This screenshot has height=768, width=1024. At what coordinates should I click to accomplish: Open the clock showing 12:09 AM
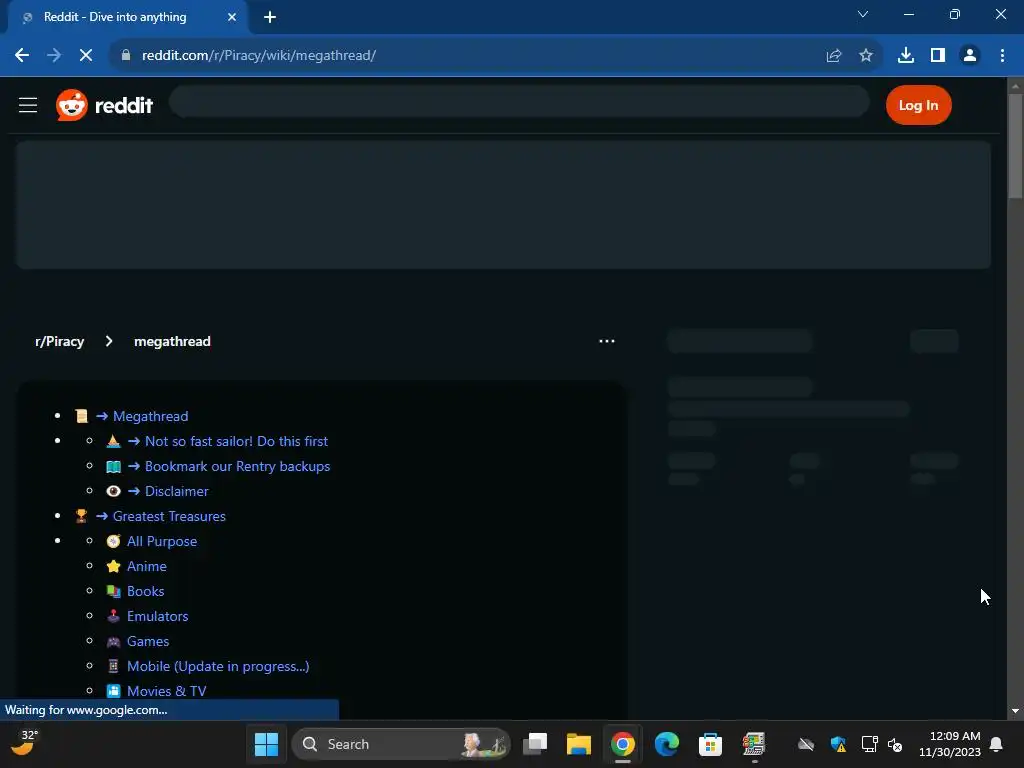pyautogui.click(x=950, y=744)
